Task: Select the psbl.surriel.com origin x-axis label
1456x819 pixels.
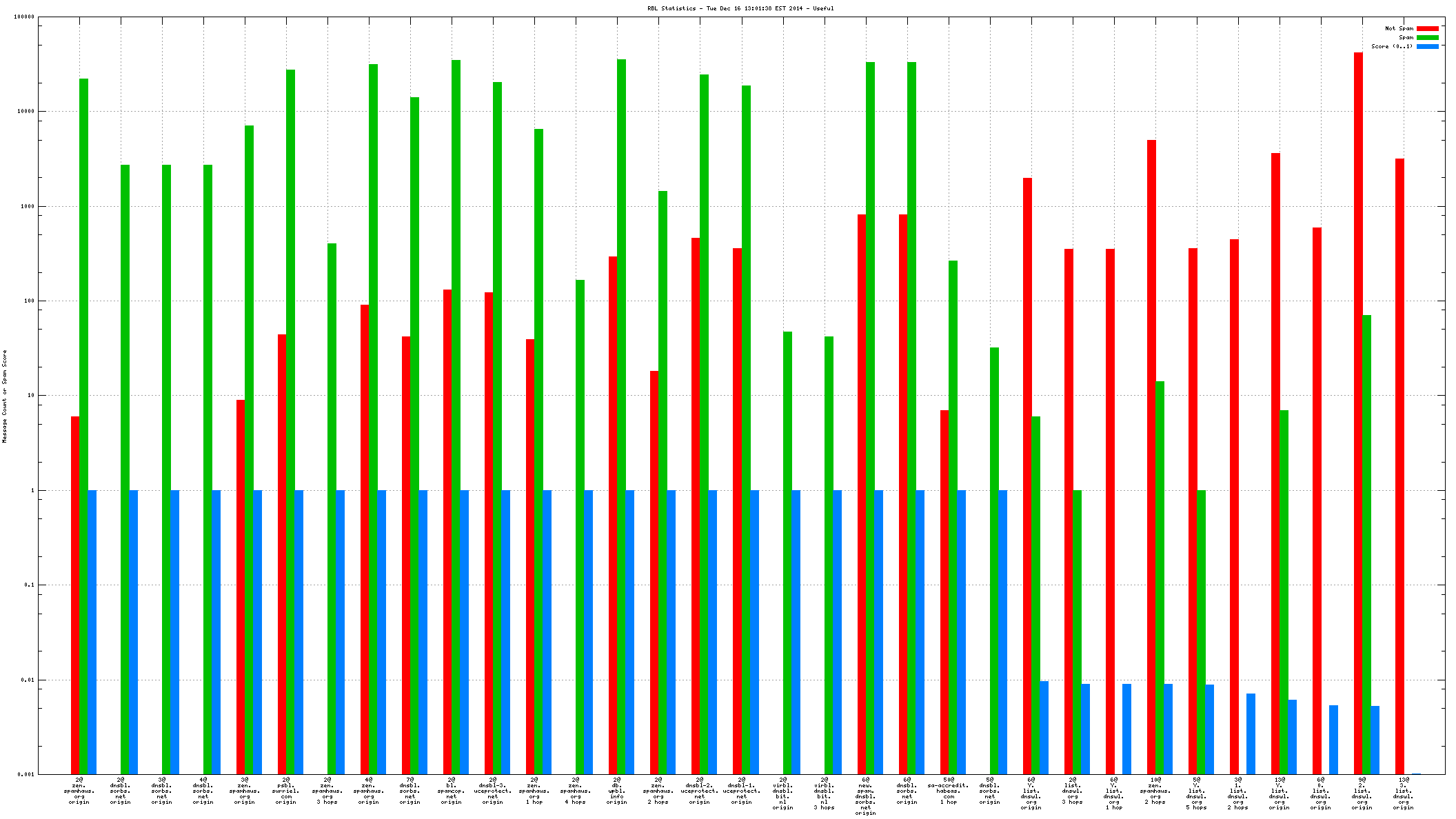Action: coord(285,791)
